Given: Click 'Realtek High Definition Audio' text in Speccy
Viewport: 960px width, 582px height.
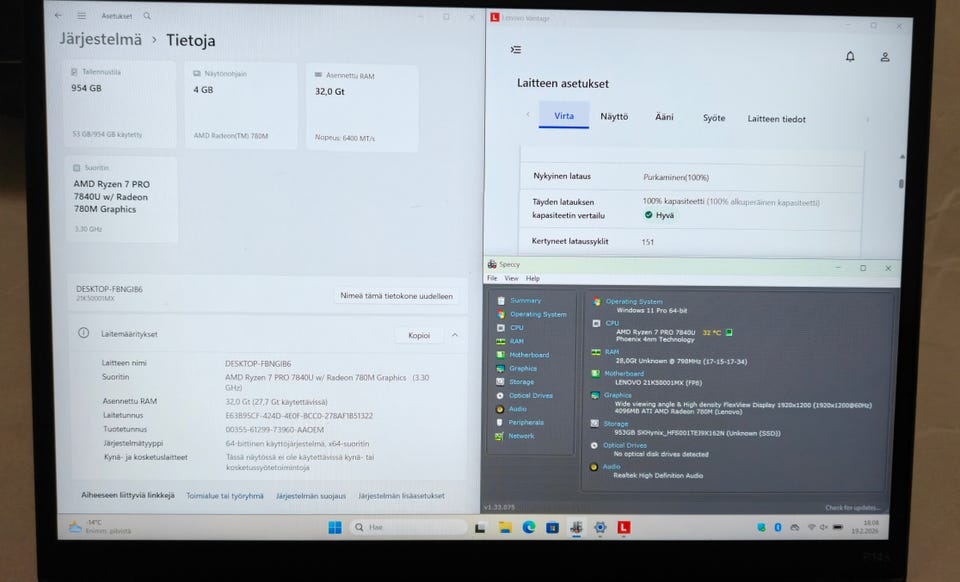Looking at the screenshot, I should click(x=658, y=475).
